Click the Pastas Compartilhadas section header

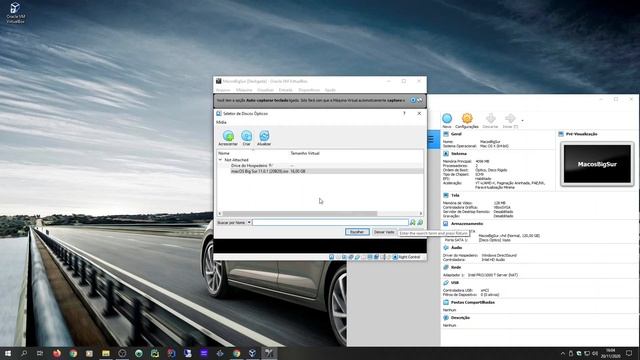[473, 302]
